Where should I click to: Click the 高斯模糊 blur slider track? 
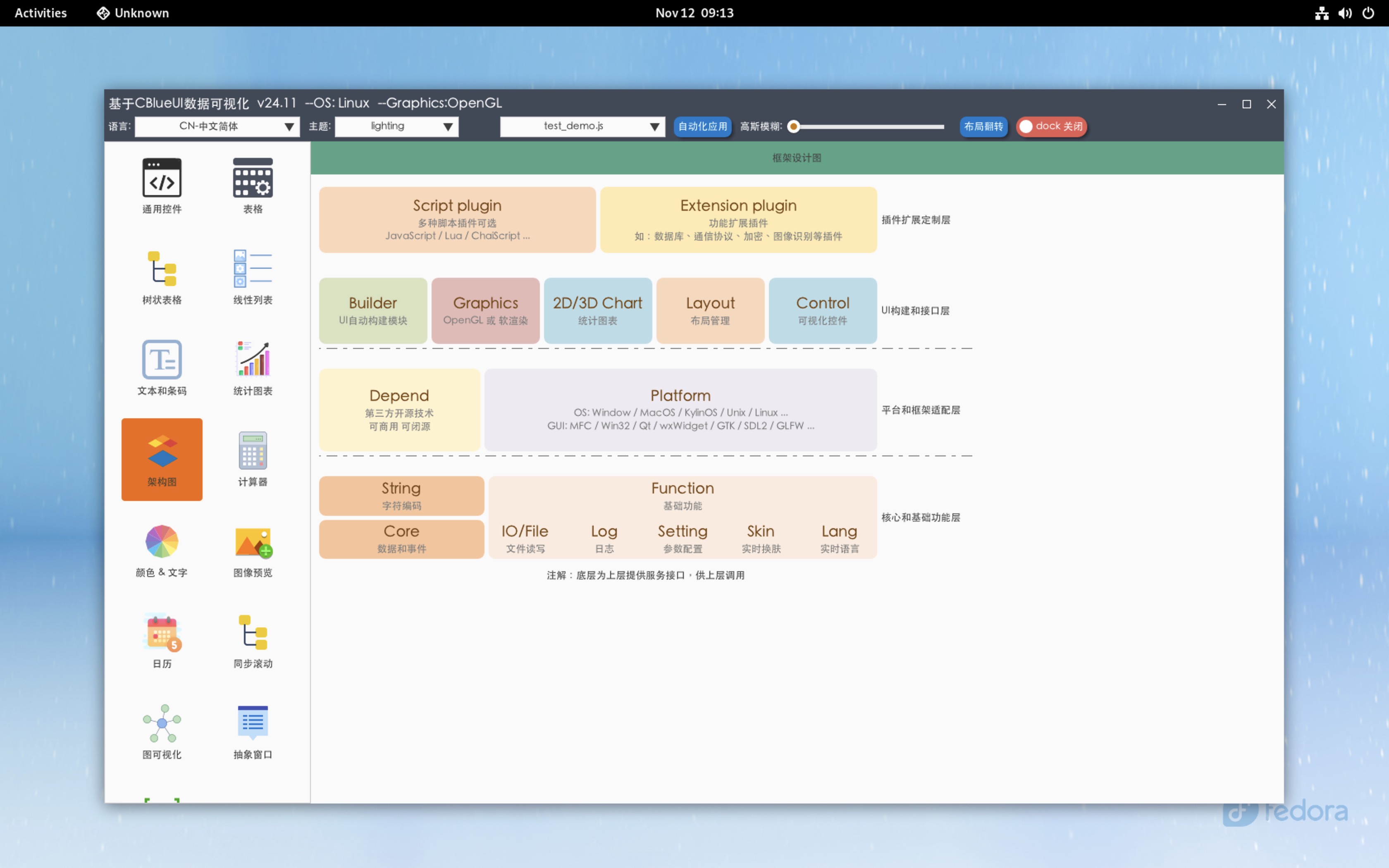[x=869, y=126]
